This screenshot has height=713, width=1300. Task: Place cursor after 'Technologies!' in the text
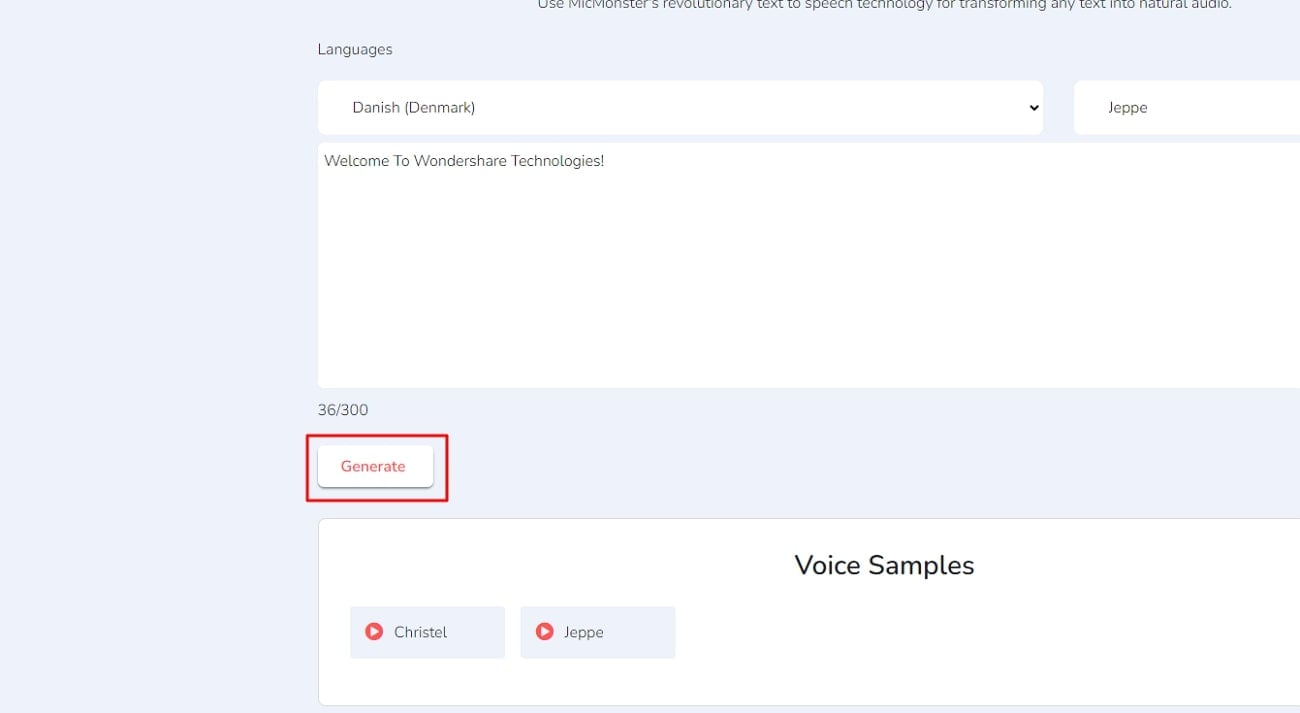[605, 161]
